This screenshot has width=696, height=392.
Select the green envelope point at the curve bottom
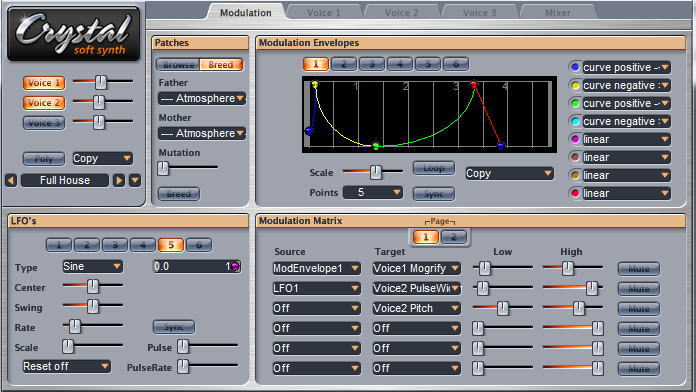376,146
